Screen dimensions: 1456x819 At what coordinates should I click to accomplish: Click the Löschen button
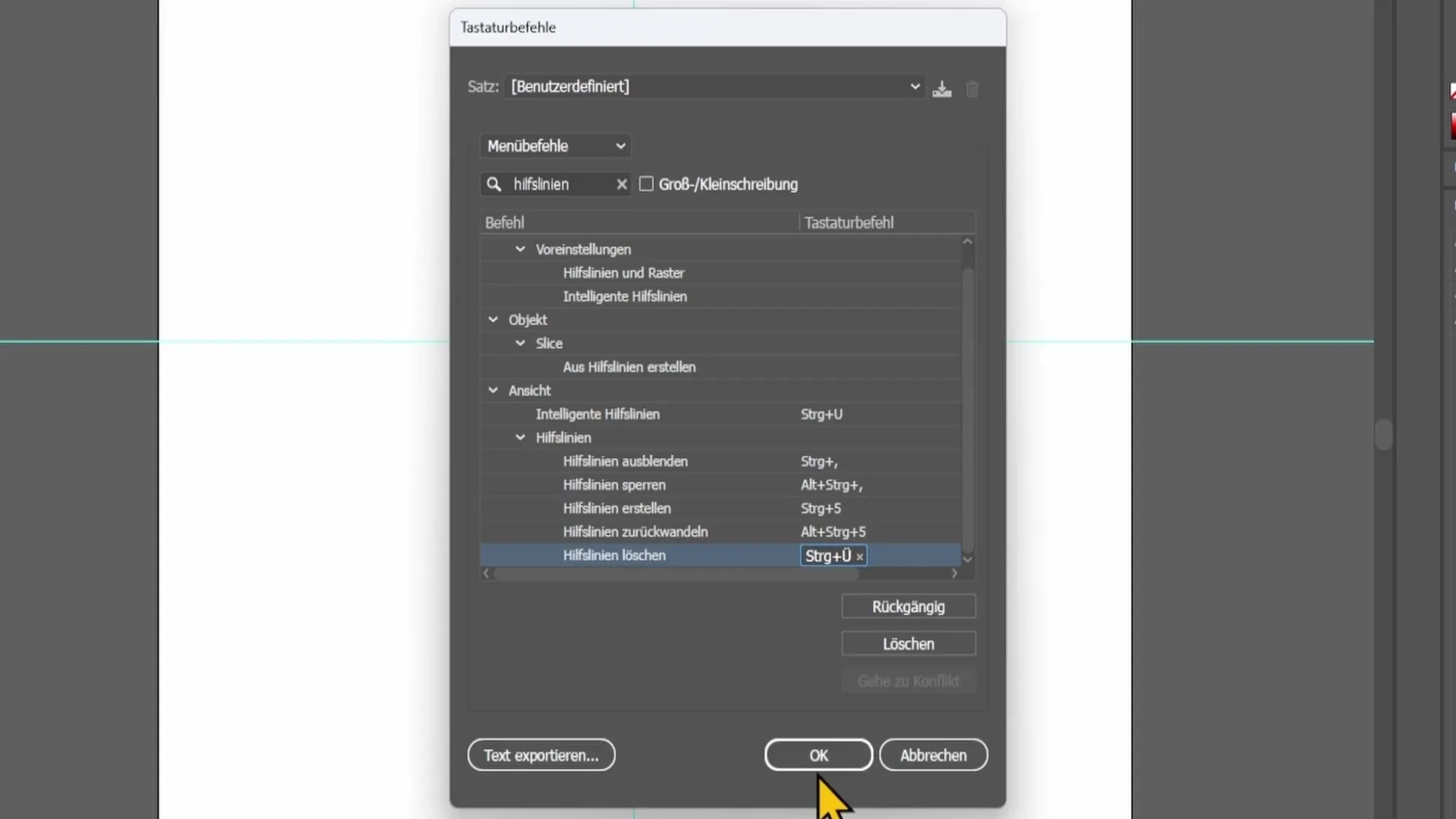tap(908, 644)
